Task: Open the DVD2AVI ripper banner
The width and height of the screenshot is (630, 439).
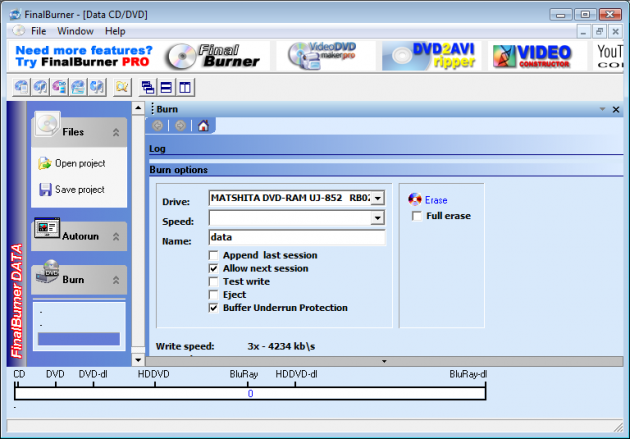Action: (430, 56)
